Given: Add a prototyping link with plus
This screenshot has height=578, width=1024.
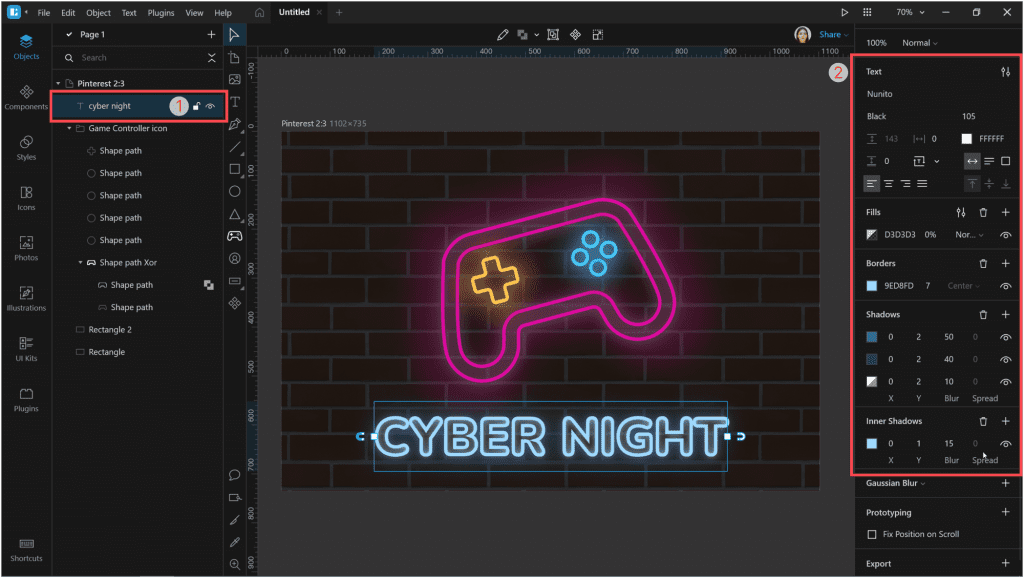Looking at the screenshot, I should coord(1005,512).
